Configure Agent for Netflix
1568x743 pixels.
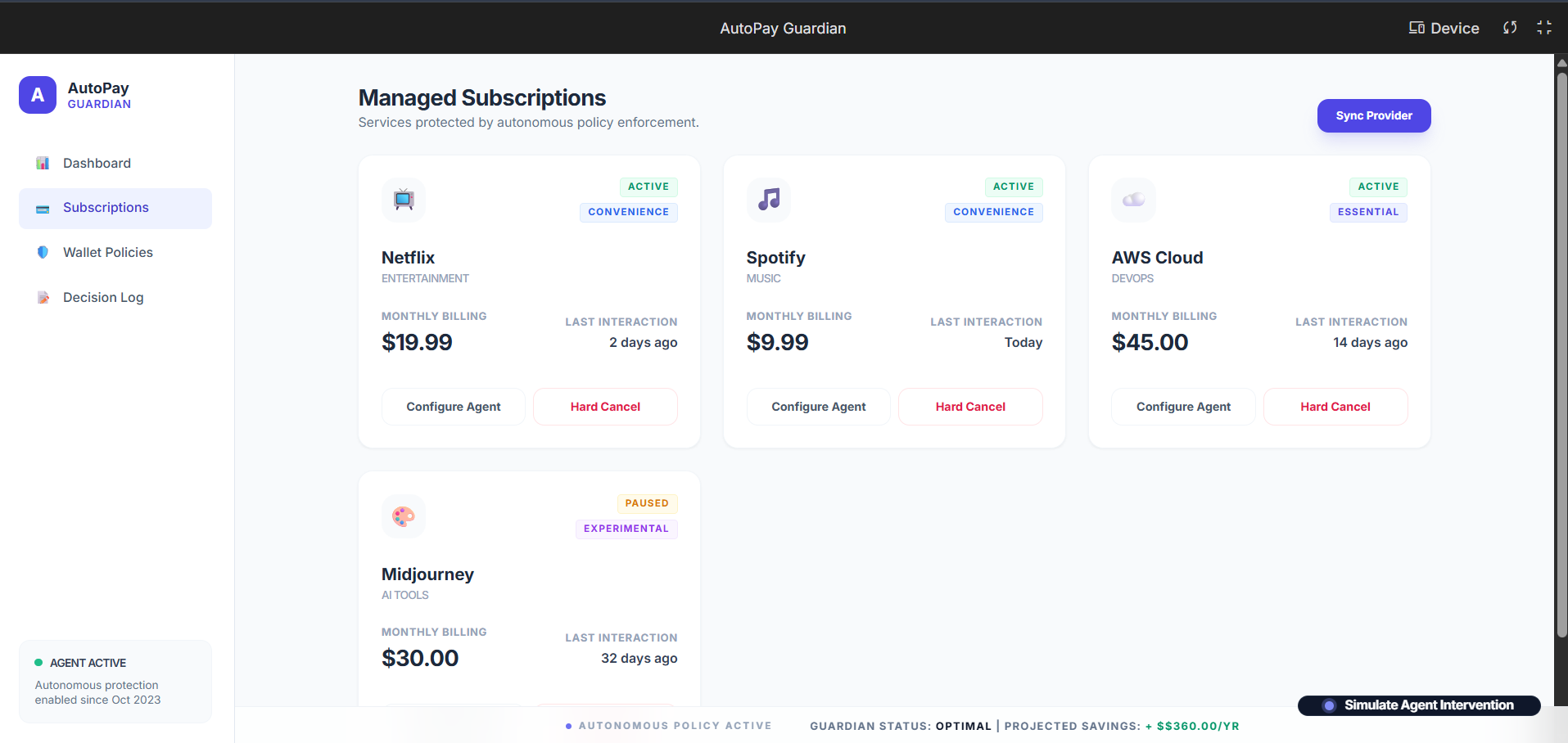click(x=454, y=407)
